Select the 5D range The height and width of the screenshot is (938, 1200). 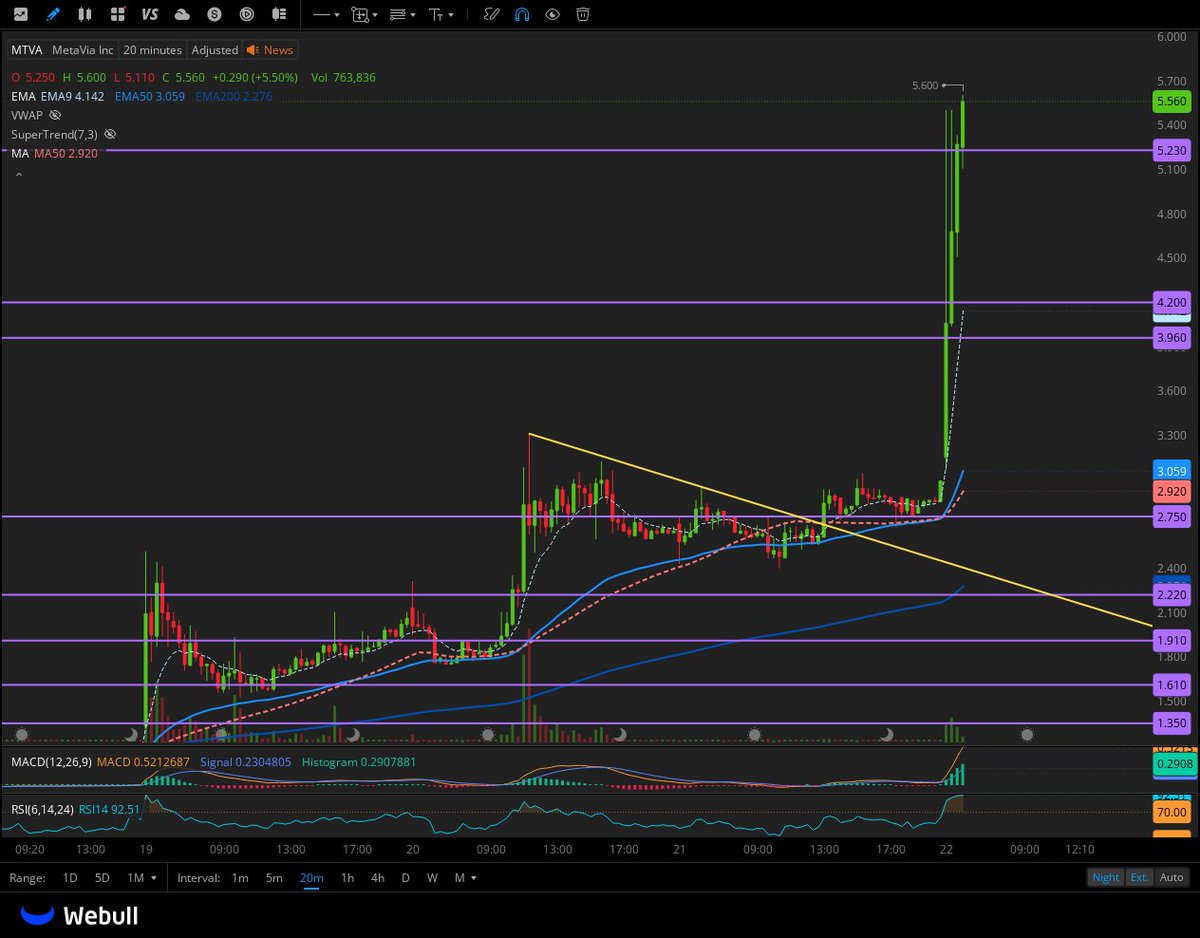coord(102,878)
